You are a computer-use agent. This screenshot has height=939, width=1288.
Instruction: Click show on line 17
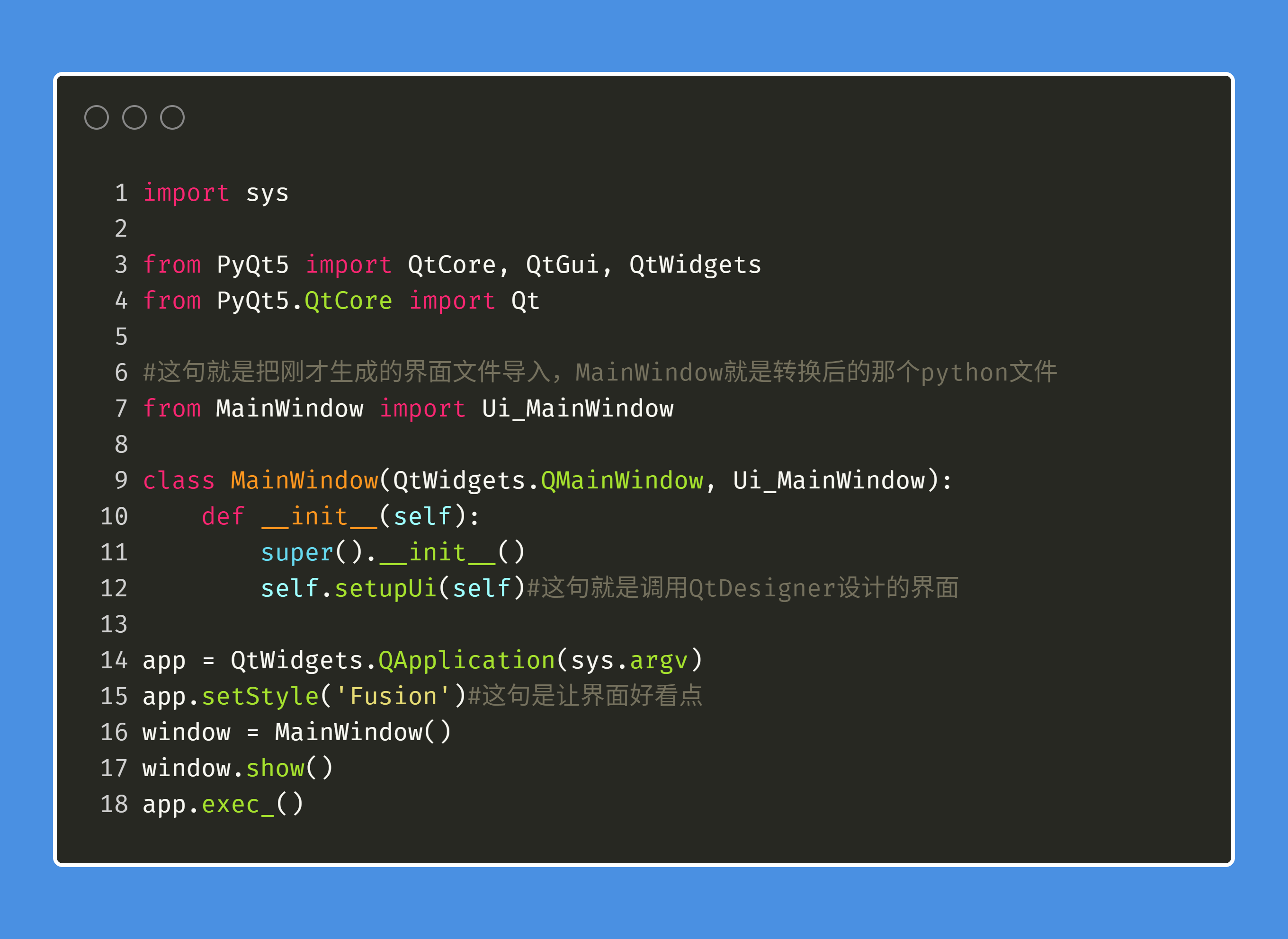[x=275, y=769]
